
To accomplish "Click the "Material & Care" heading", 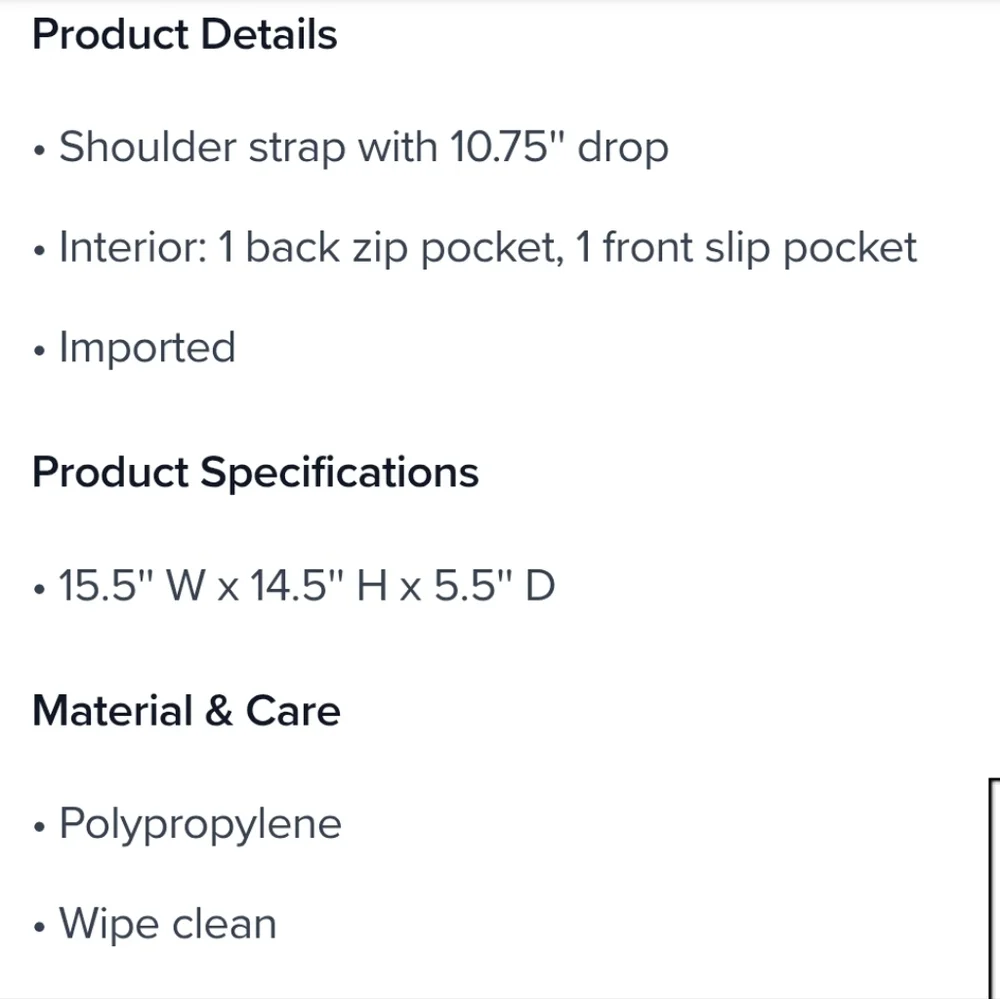I will point(186,711).
